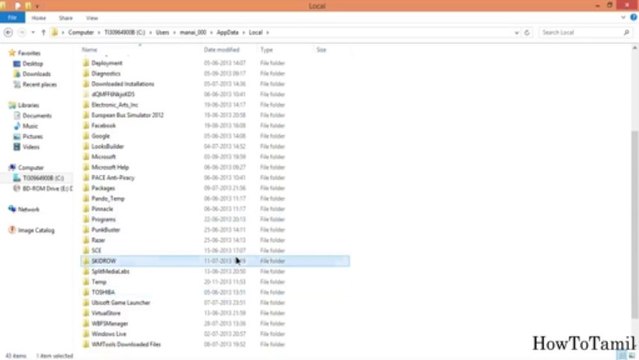Select Computer in the navigation pane
Screen dimensions: 639x360
click(x=31, y=168)
